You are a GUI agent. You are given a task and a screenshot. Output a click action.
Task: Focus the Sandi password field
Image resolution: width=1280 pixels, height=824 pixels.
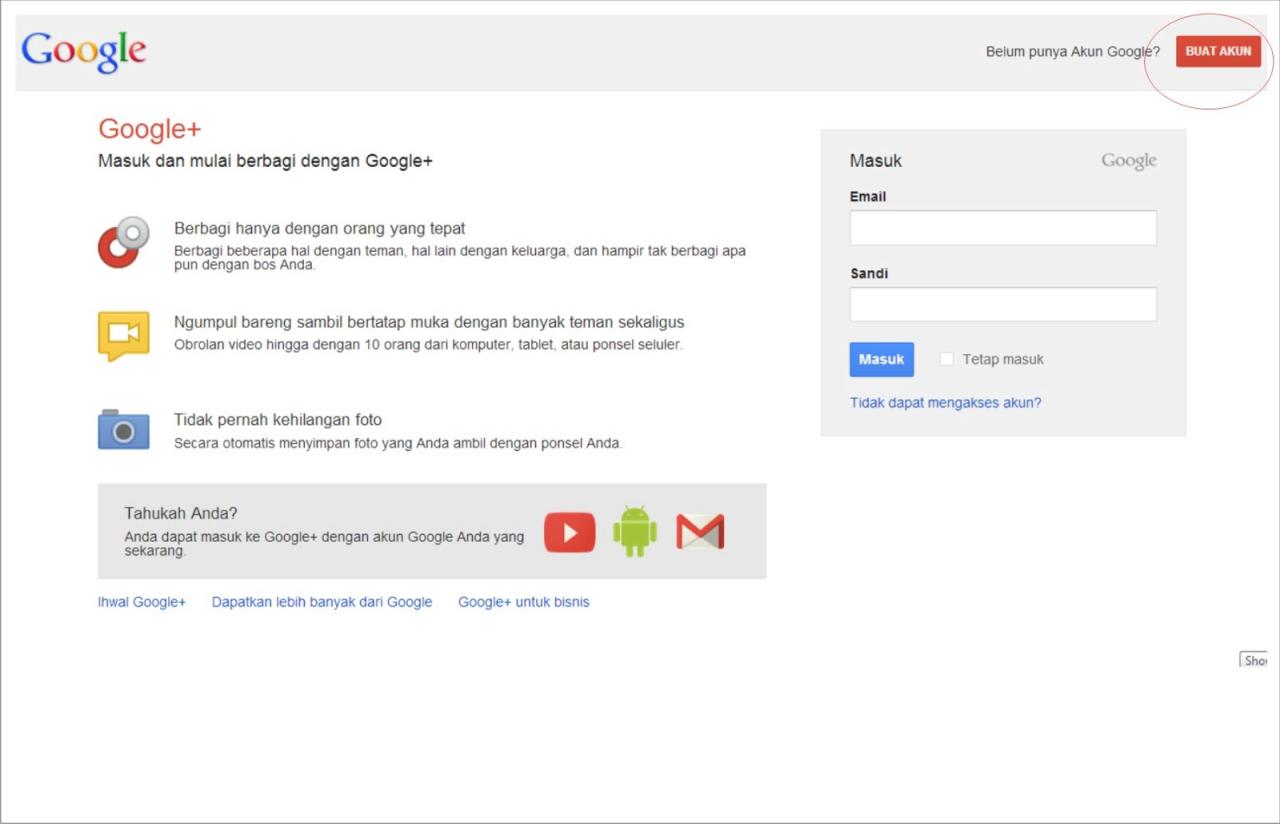click(1003, 304)
